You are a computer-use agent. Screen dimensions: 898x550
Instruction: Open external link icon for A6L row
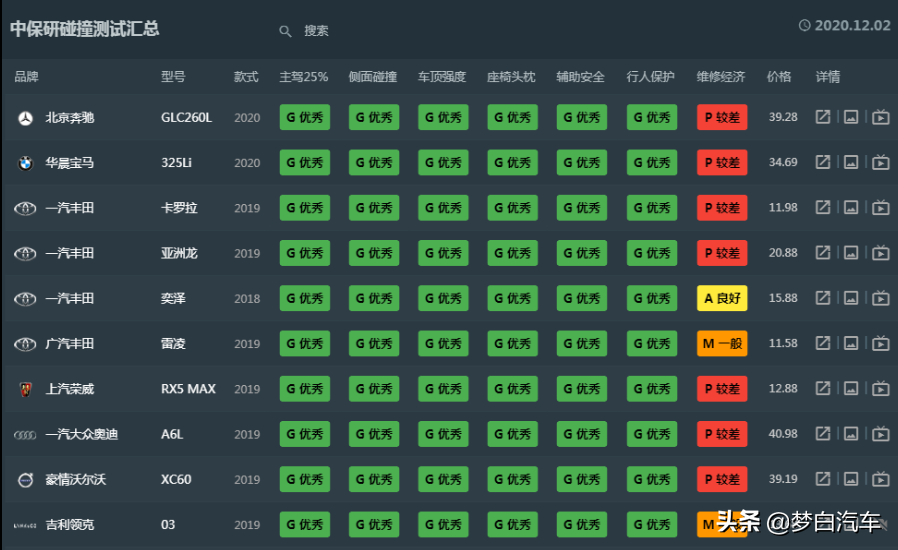(823, 434)
